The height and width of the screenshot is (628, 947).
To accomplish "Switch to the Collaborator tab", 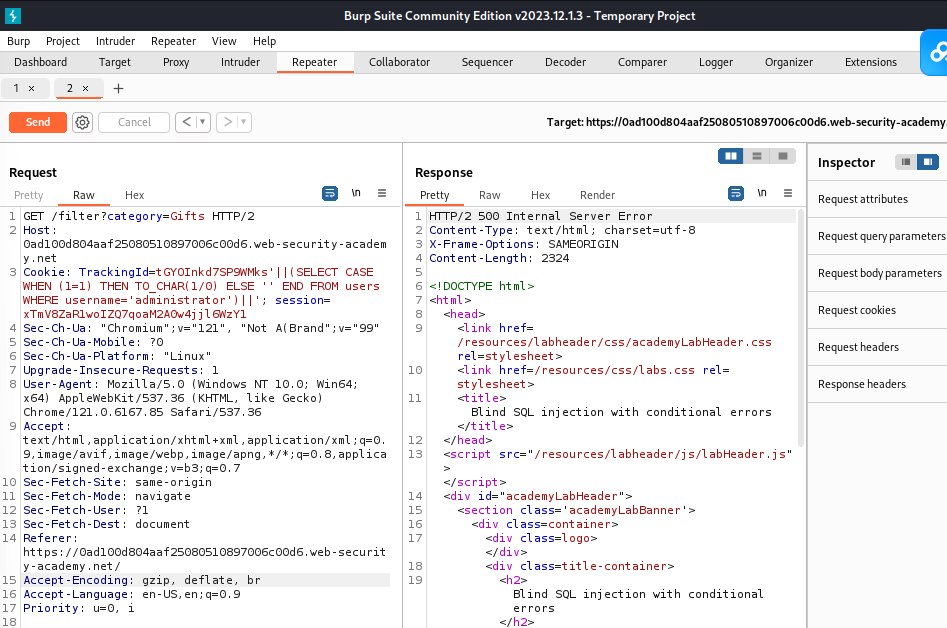I will 399,62.
